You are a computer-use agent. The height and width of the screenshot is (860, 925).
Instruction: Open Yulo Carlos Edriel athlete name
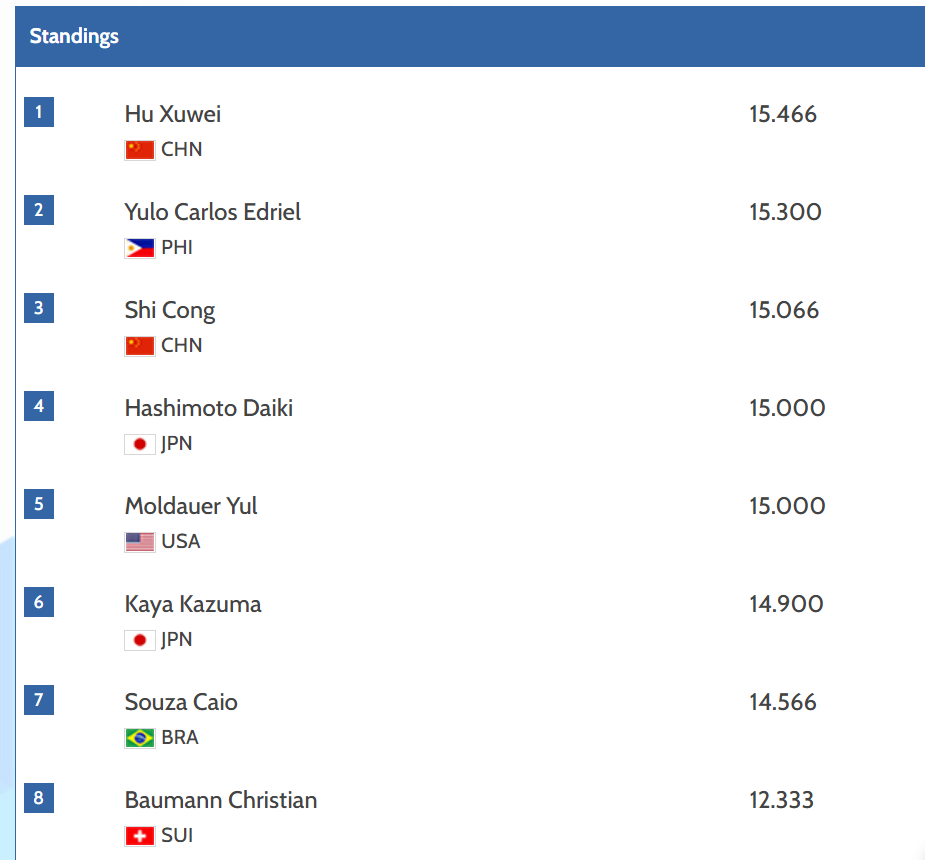212,212
